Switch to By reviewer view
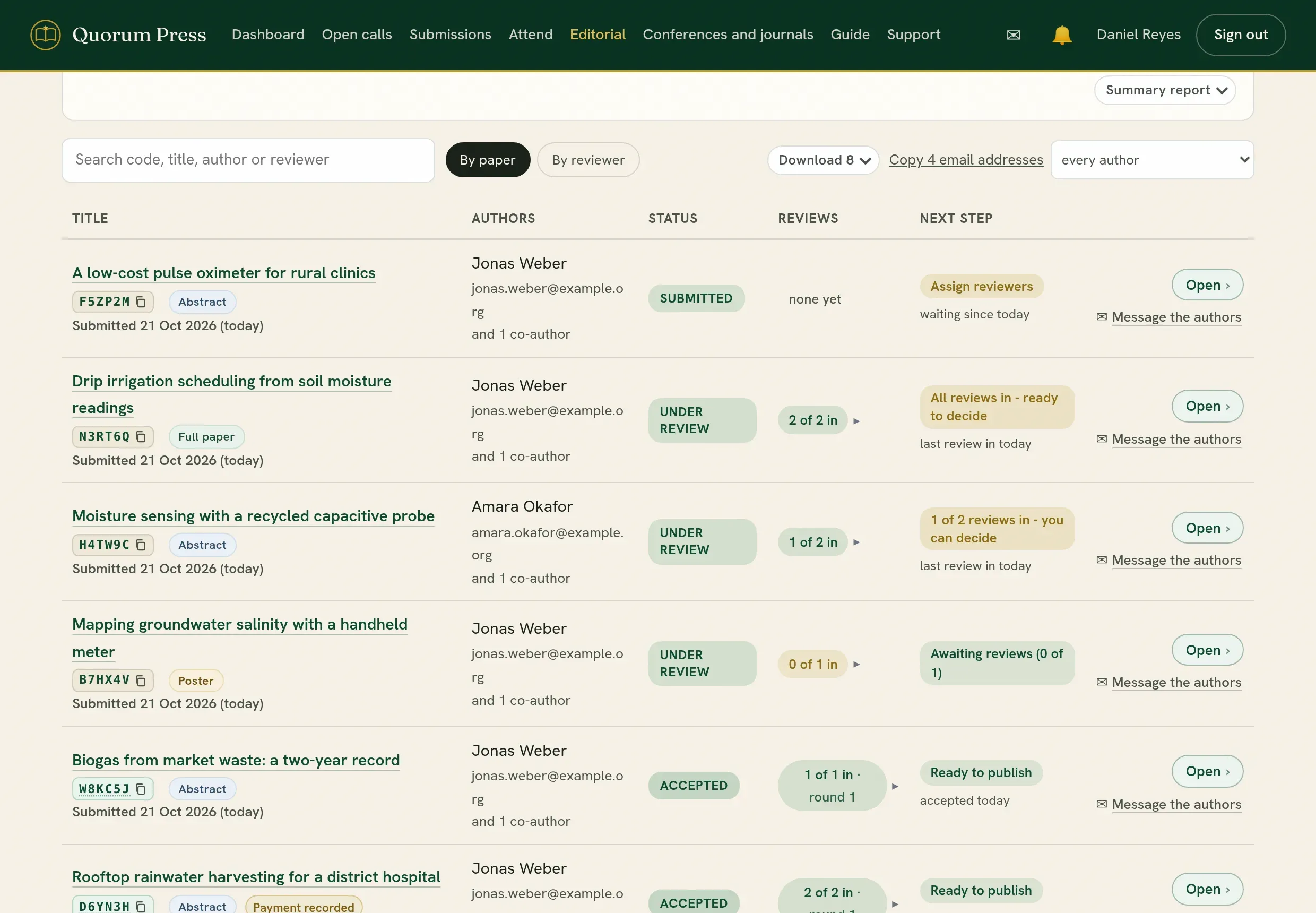The image size is (1316, 913). [588, 160]
